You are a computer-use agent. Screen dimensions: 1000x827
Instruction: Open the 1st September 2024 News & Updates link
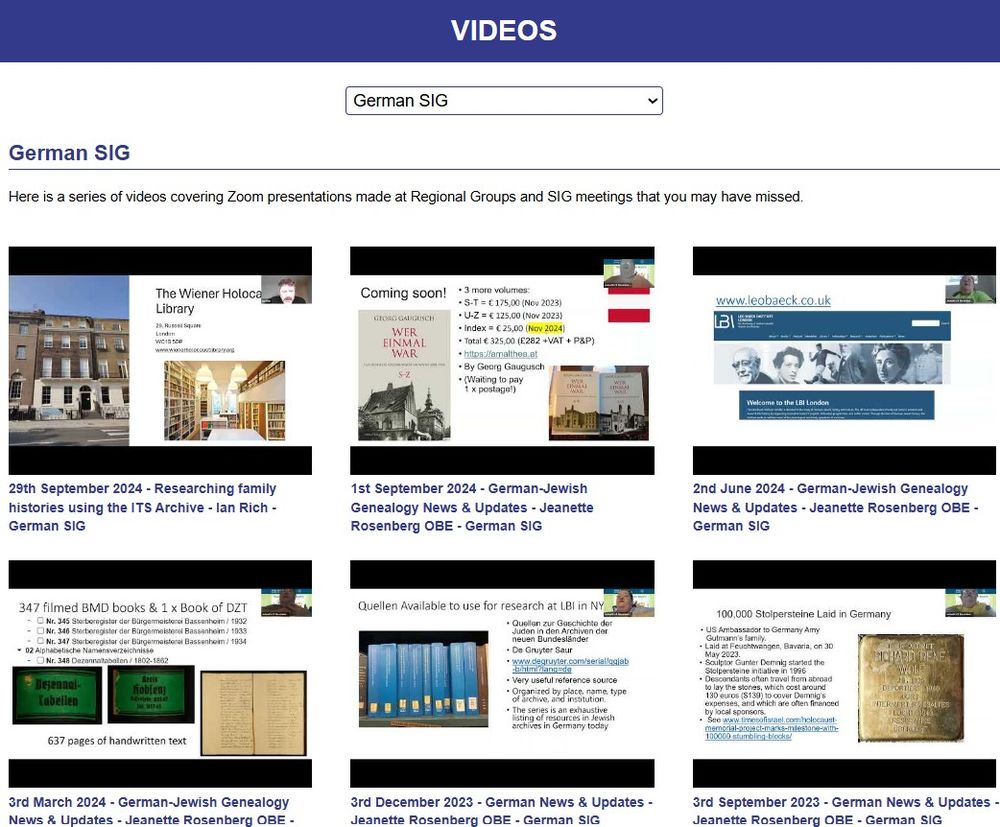472,507
